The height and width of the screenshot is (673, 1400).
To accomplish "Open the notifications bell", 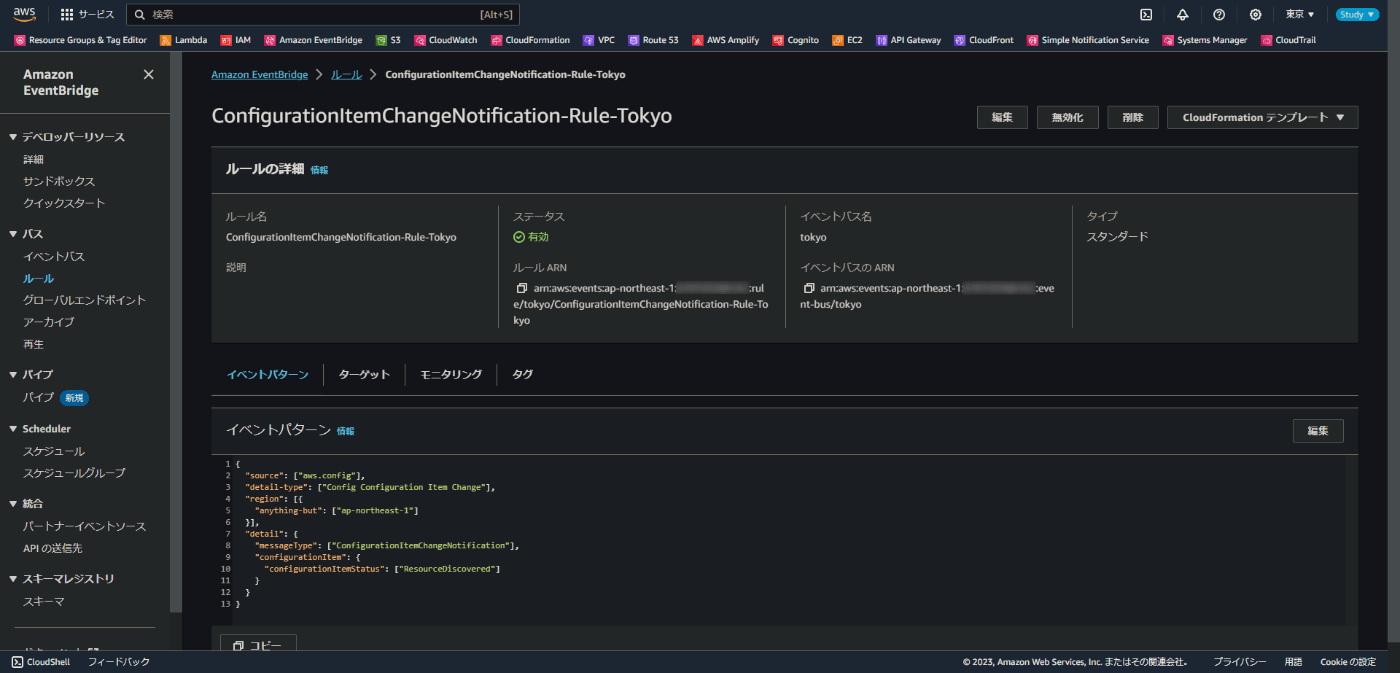I will click(x=1183, y=14).
